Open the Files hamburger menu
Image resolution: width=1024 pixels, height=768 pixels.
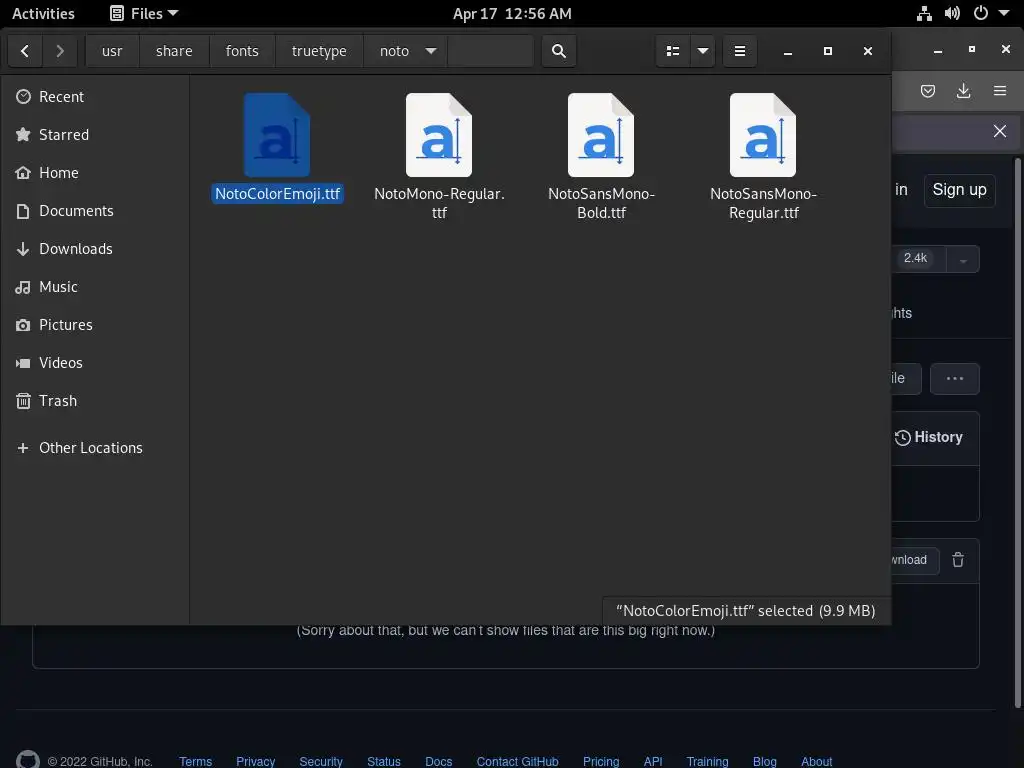tap(740, 51)
